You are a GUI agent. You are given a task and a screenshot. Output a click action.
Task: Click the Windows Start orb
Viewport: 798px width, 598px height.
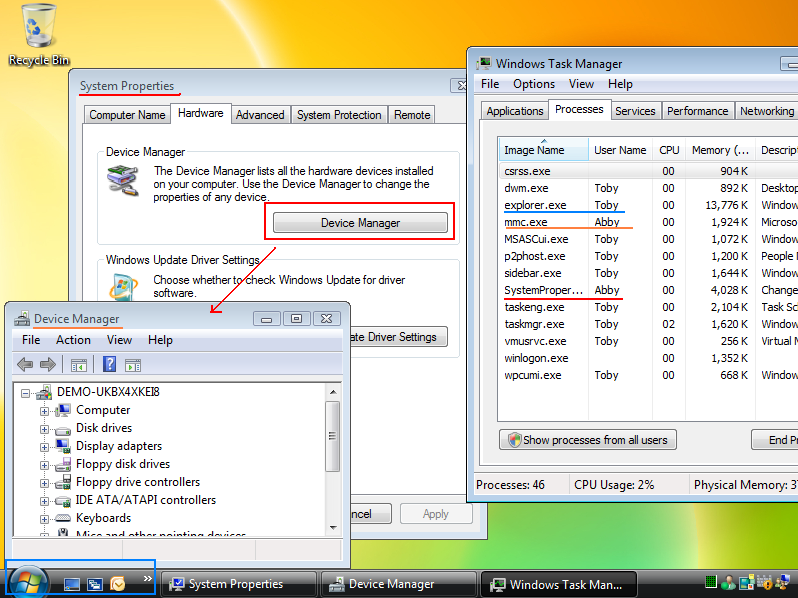[x=28, y=583]
